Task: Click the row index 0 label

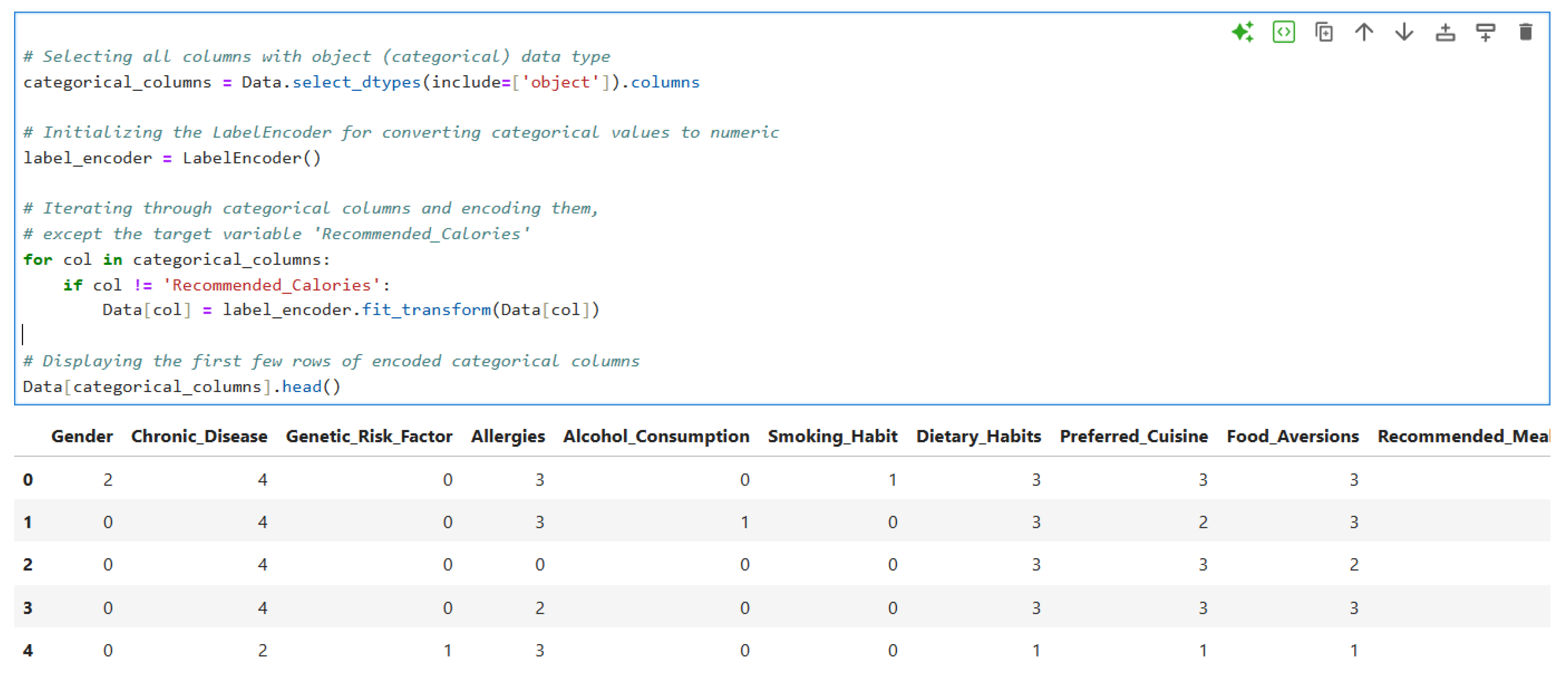Action: (28, 480)
